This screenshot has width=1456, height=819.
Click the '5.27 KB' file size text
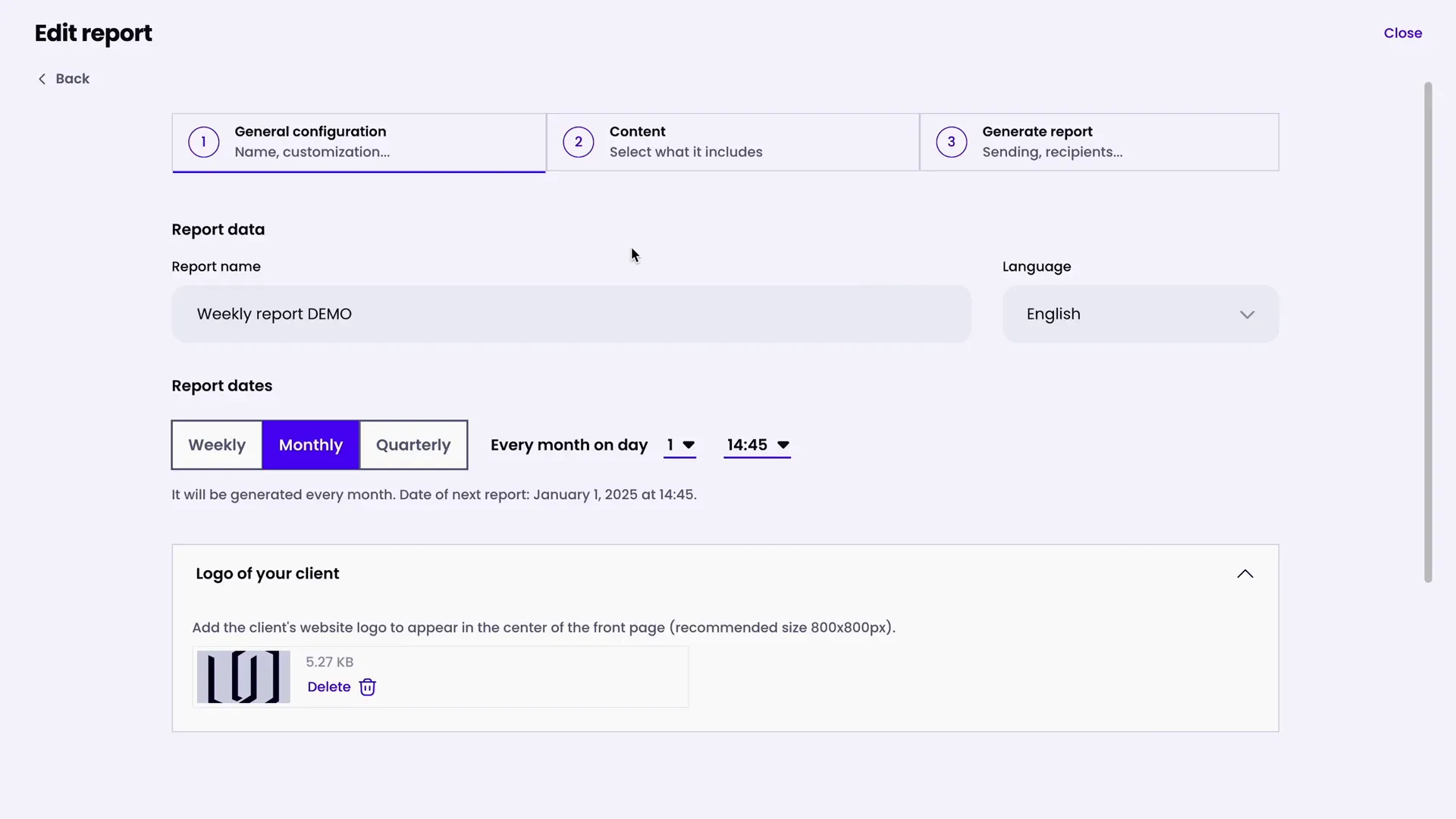pyautogui.click(x=329, y=662)
